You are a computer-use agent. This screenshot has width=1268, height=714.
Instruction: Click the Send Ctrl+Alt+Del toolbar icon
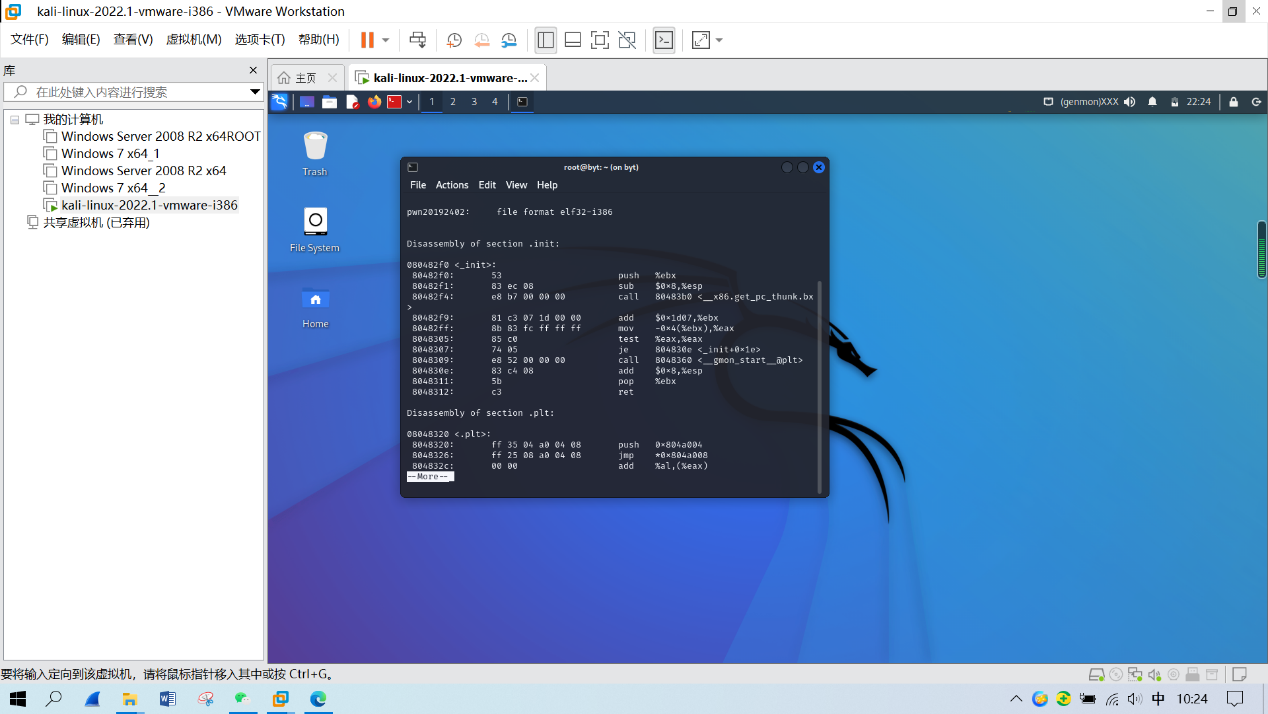coord(418,40)
